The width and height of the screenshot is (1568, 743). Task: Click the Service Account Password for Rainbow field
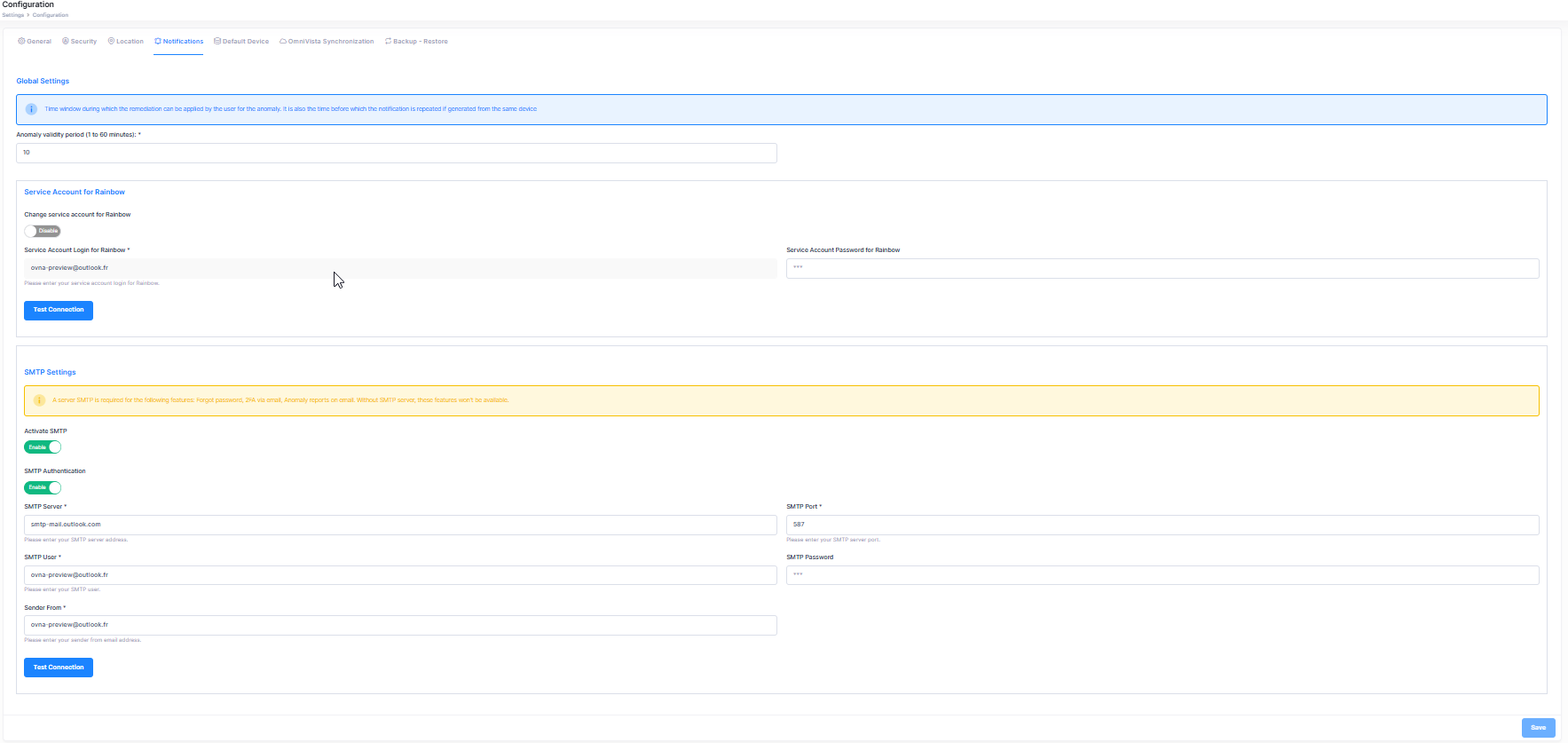[x=1162, y=268]
